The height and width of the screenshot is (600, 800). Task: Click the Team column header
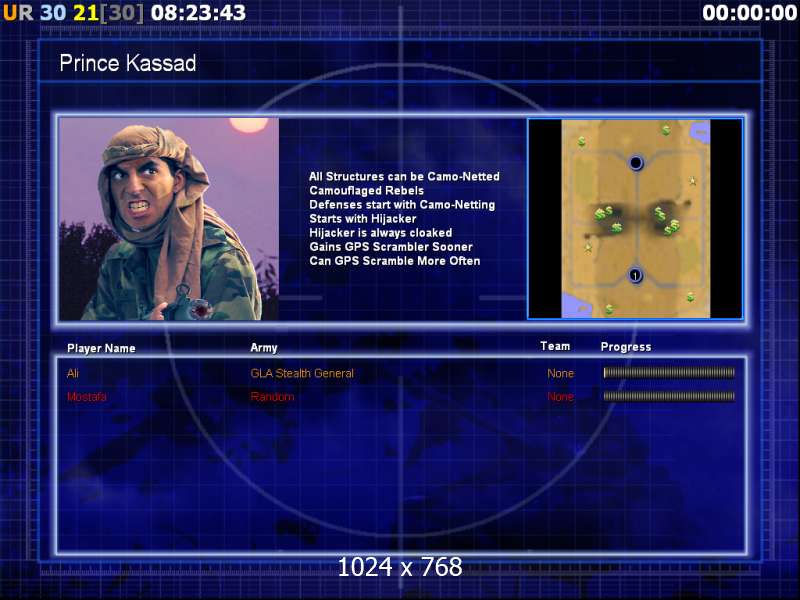[x=555, y=346]
